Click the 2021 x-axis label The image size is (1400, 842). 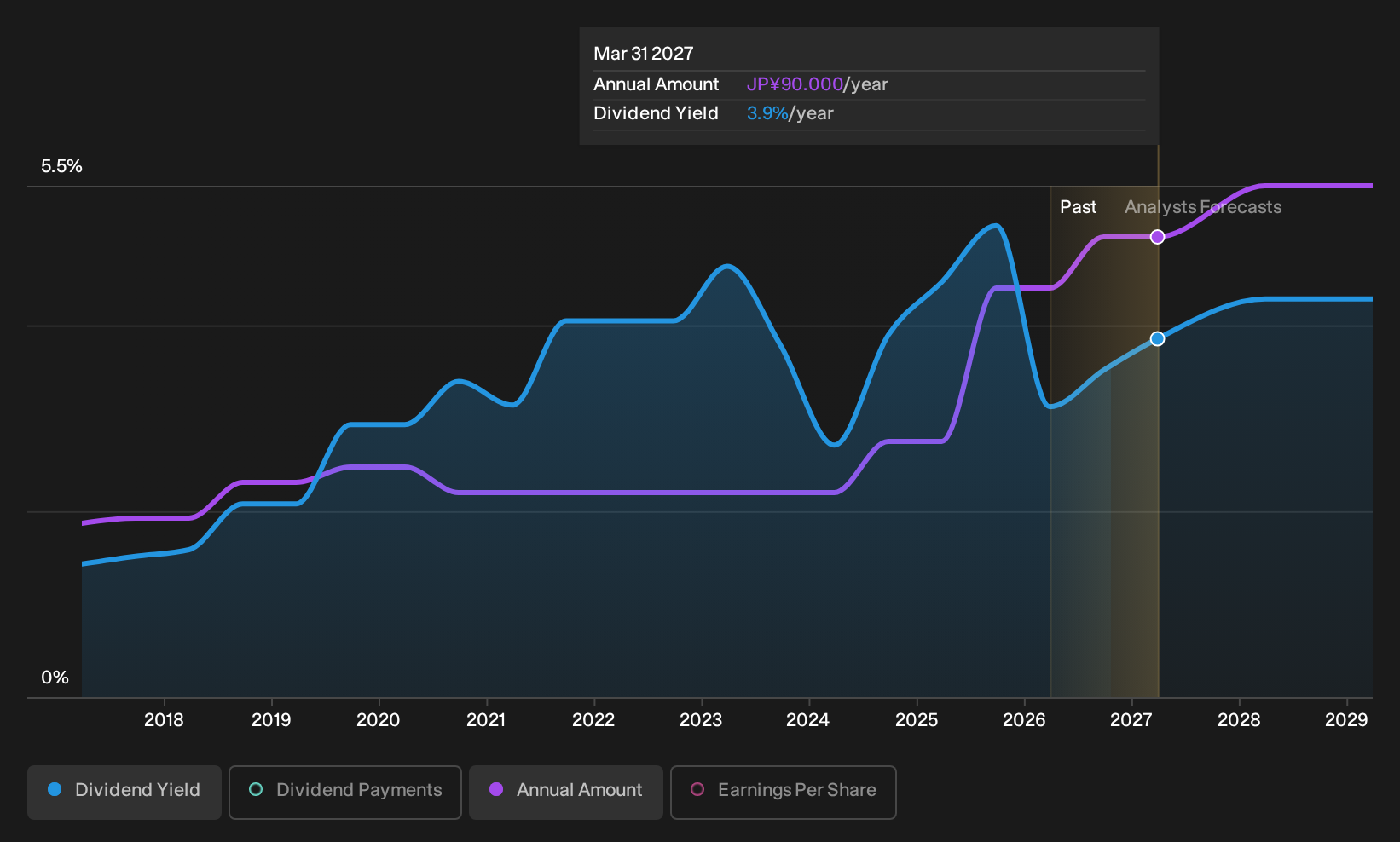pyautogui.click(x=486, y=720)
